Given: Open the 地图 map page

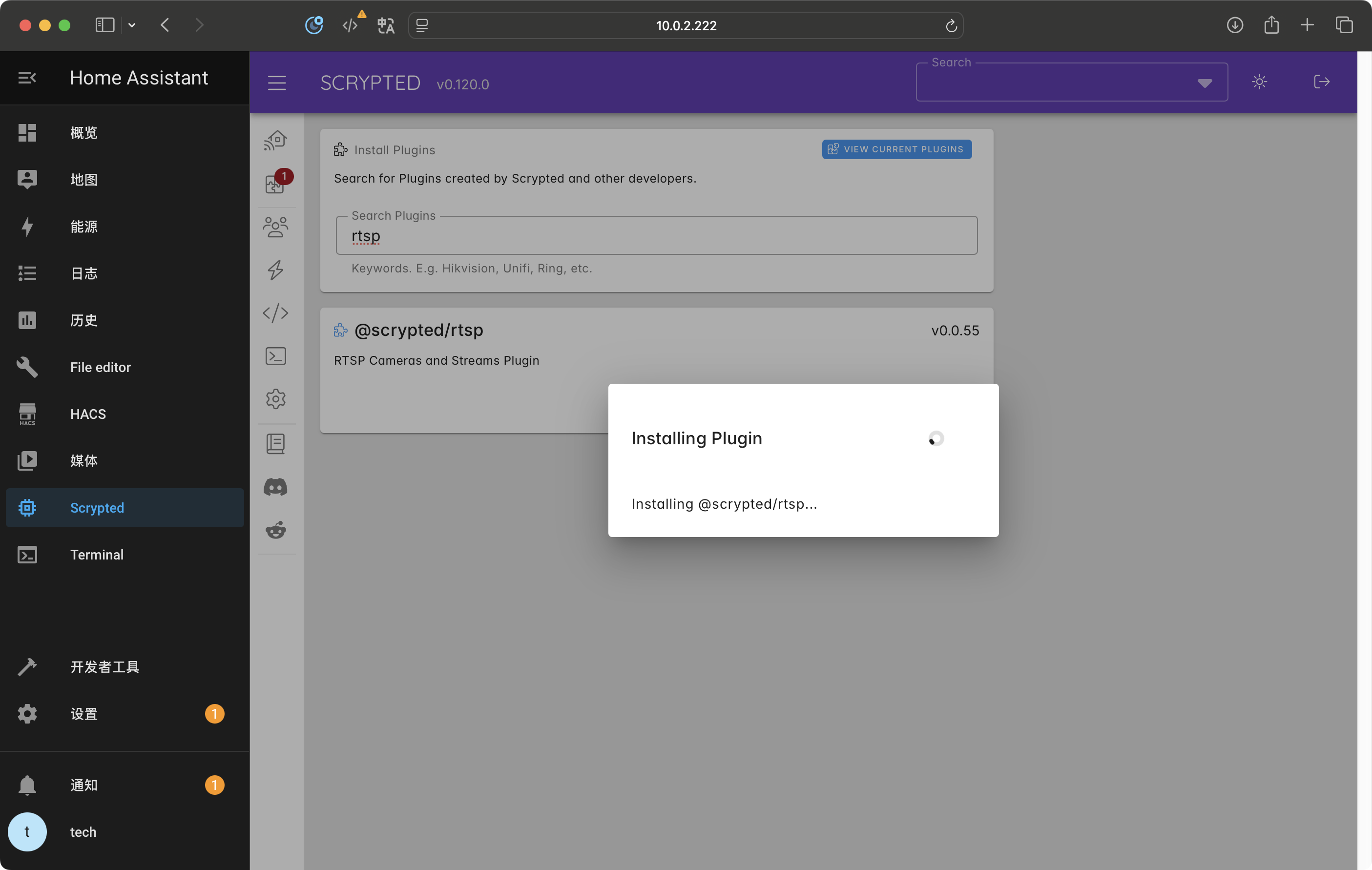Looking at the screenshot, I should point(125,180).
